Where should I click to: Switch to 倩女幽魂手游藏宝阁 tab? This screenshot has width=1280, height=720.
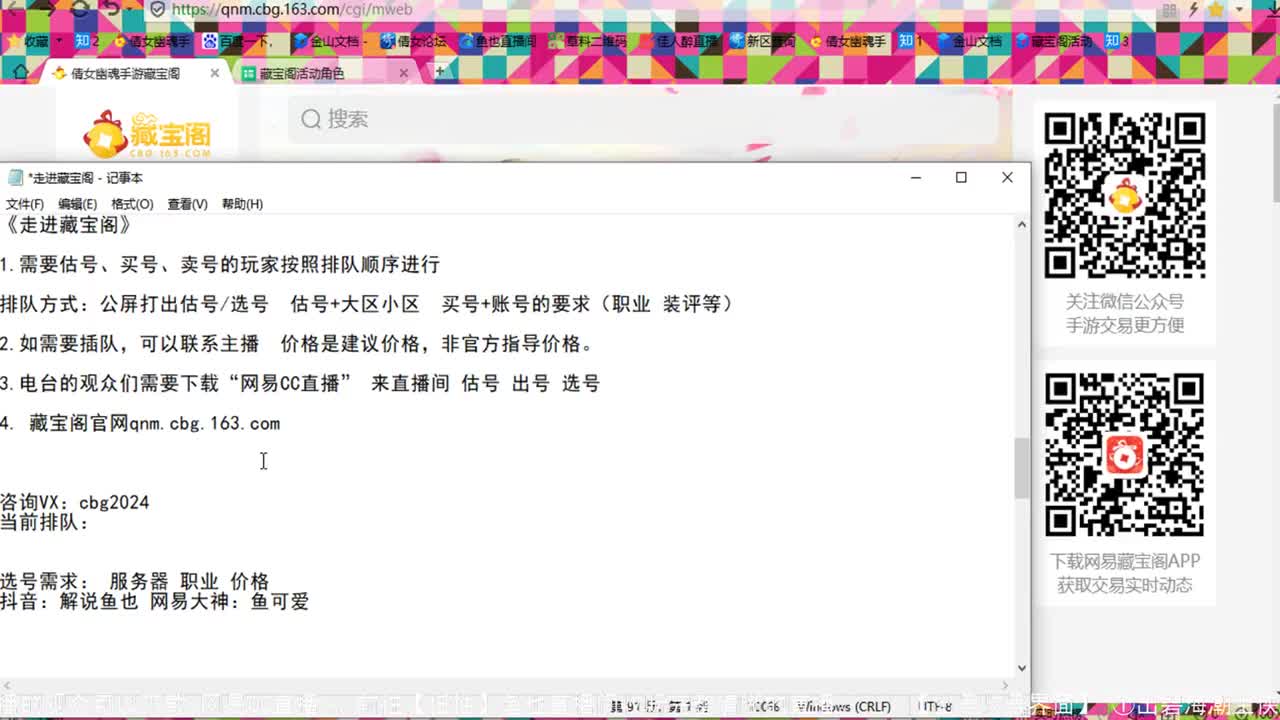pyautogui.click(x=125, y=73)
